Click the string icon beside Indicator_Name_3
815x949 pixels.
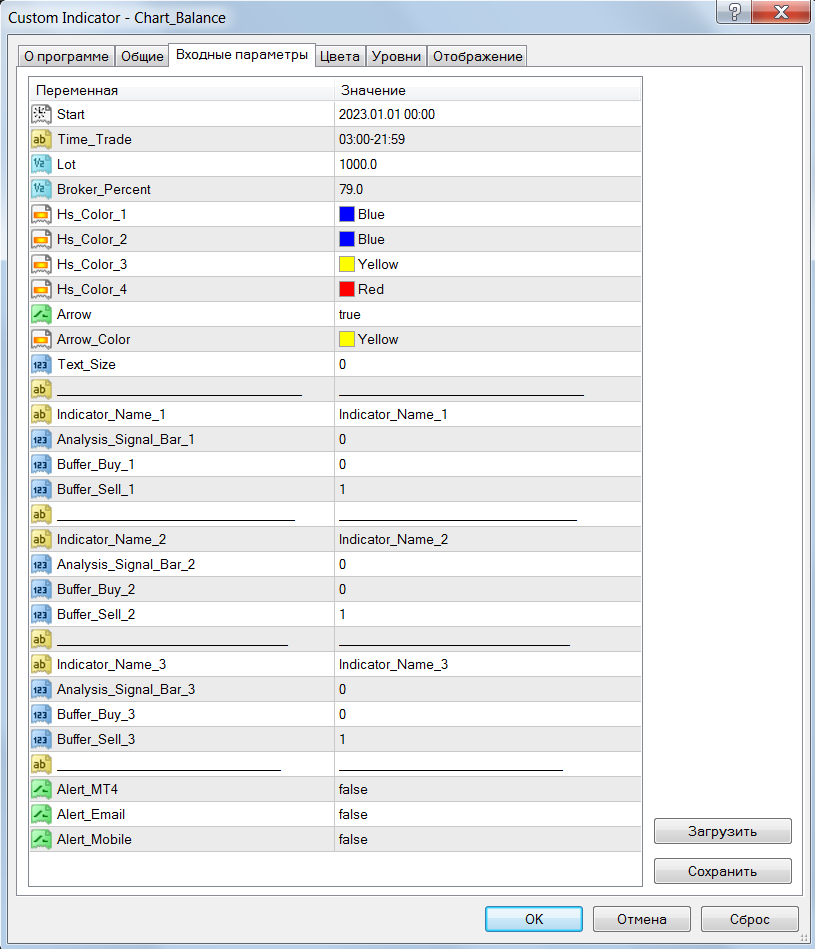41,665
